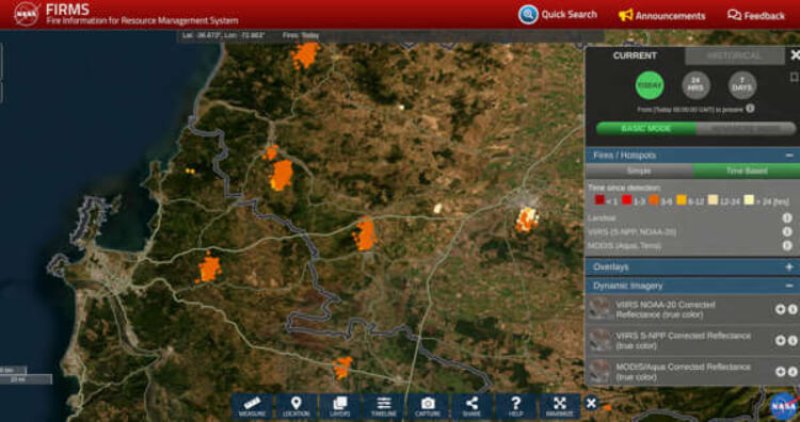Image resolution: width=800 pixels, height=422 pixels.
Task: Select Simple fire display style
Action: click(639, 171)
